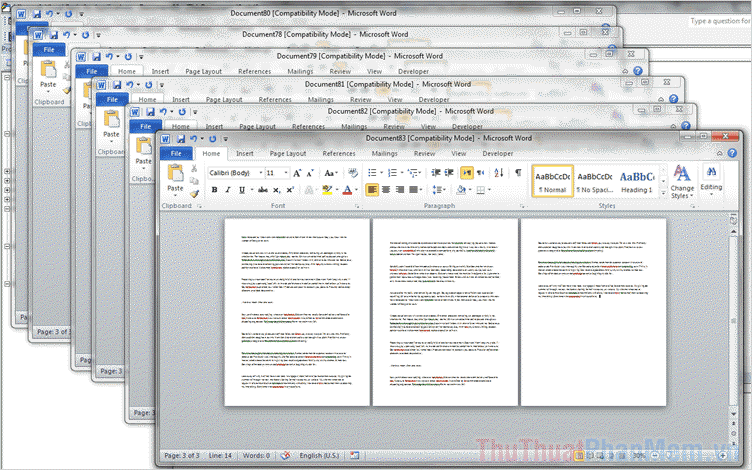Image resolution: width=752 pixels, height=470 pixels.
Task: Click the Cut scissors icon
Action: point(194,168)
